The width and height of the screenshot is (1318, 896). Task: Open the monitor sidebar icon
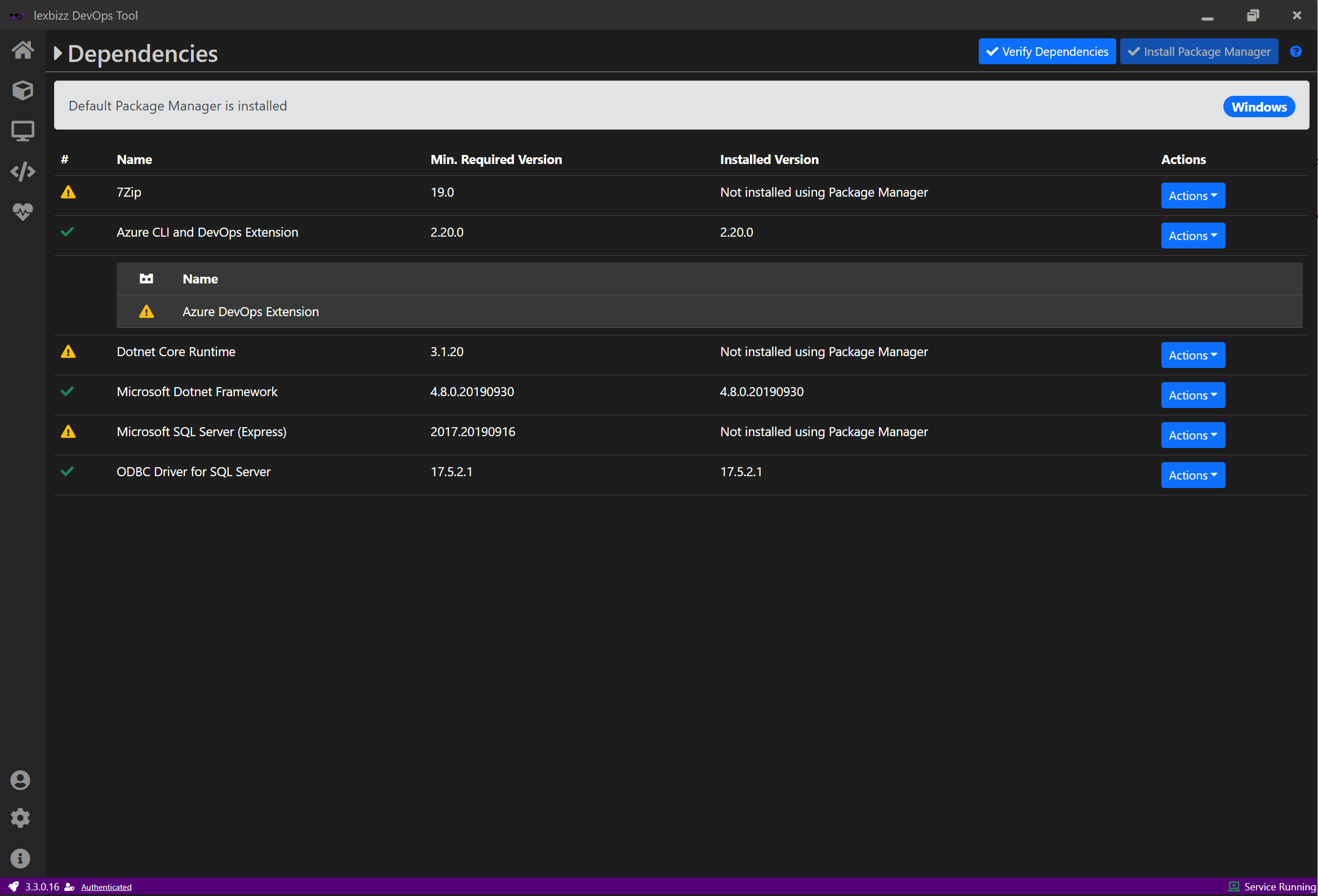click(23, 131)
